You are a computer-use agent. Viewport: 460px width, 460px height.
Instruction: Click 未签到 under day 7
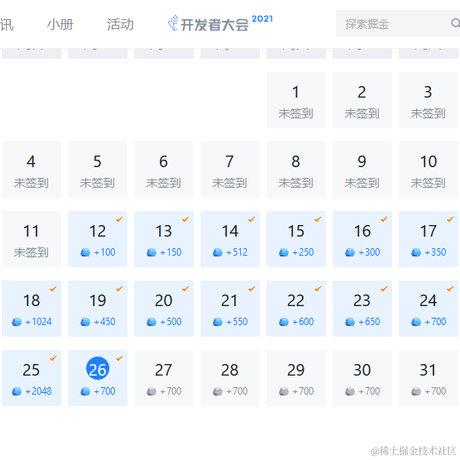pos(230,183)
